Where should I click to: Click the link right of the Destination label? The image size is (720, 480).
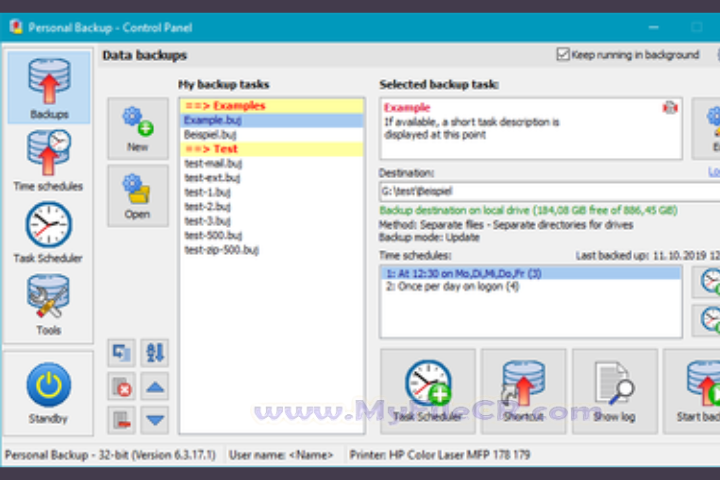[714, 172]
